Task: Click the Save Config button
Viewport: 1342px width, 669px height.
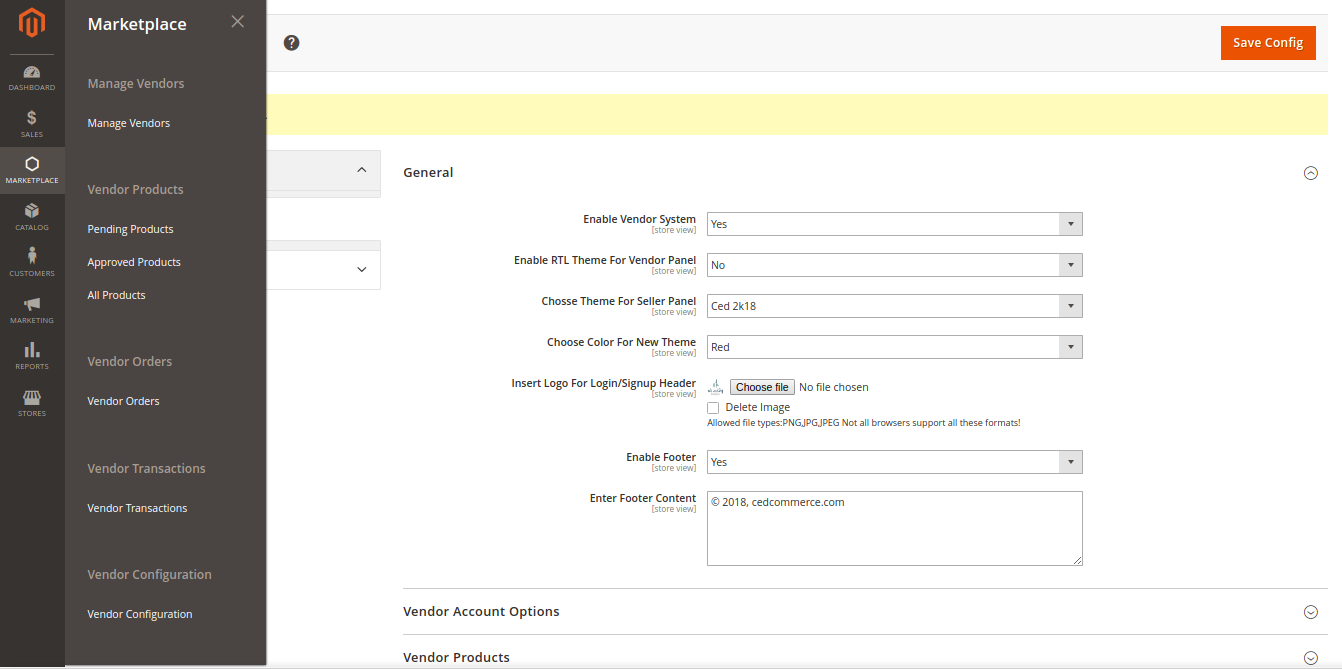Action: [x=1267, y=43]
